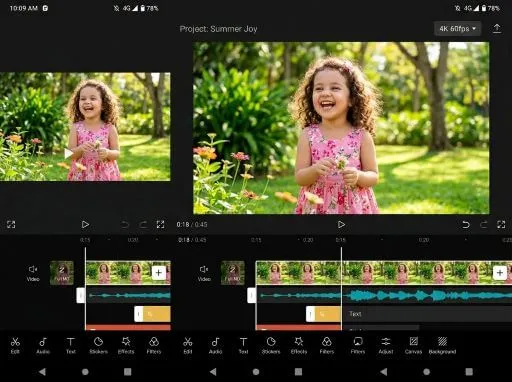This screenshot has width=512, height=382.
Task: Open the Canvas tool
Action: 413,345
